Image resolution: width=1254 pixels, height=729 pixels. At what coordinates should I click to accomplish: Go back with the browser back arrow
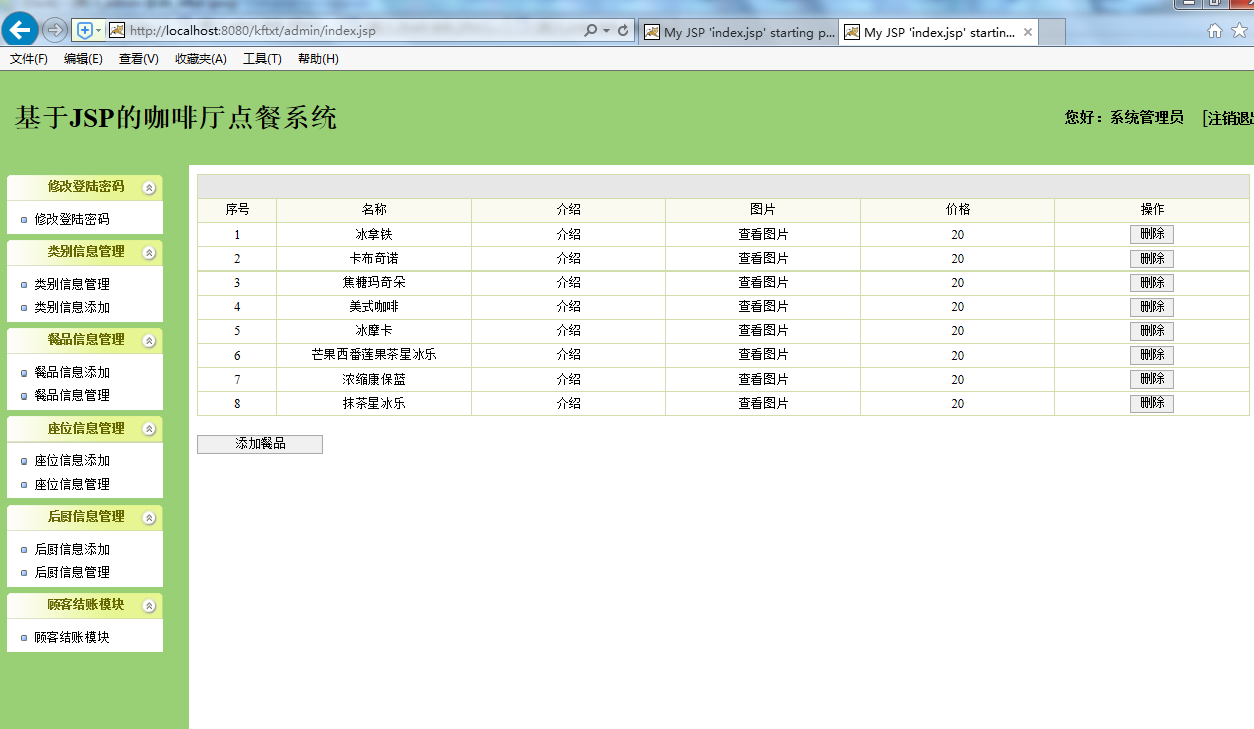[20, 30]
